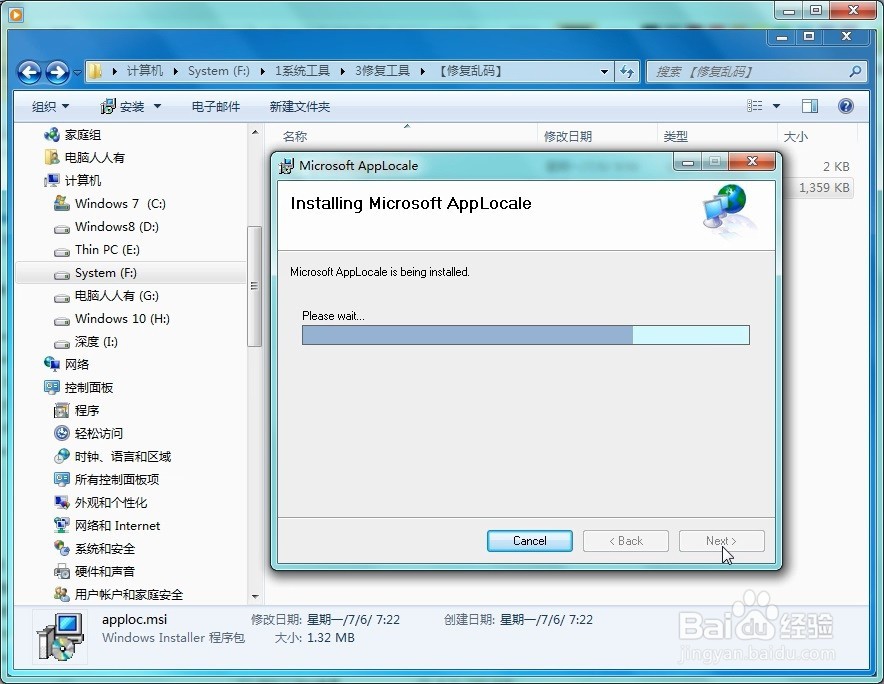The width and height of the screenshot is (884, 684).
Task: Click navigation pane scroll up arrow
Action: [x=255, y=133]
